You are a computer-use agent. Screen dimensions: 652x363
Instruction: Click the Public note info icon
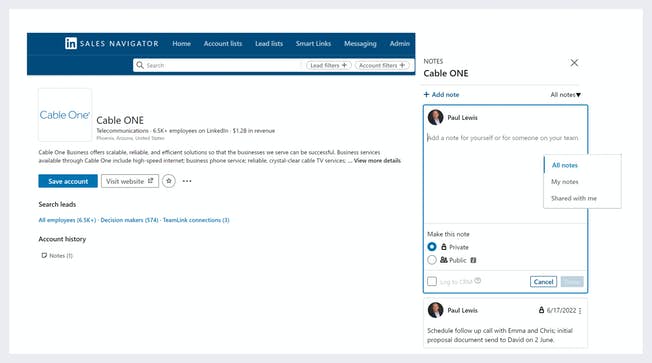pyautogui.click(x=473, y=260)
